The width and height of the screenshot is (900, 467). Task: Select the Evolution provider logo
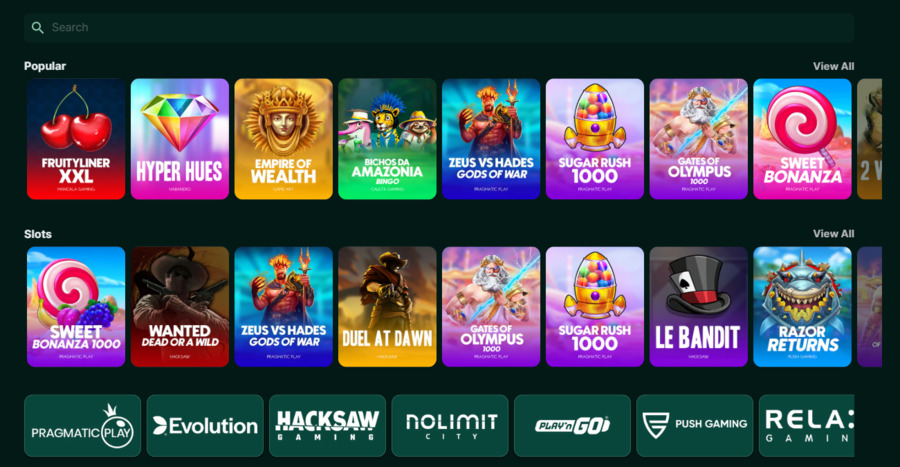pos(205,426)
